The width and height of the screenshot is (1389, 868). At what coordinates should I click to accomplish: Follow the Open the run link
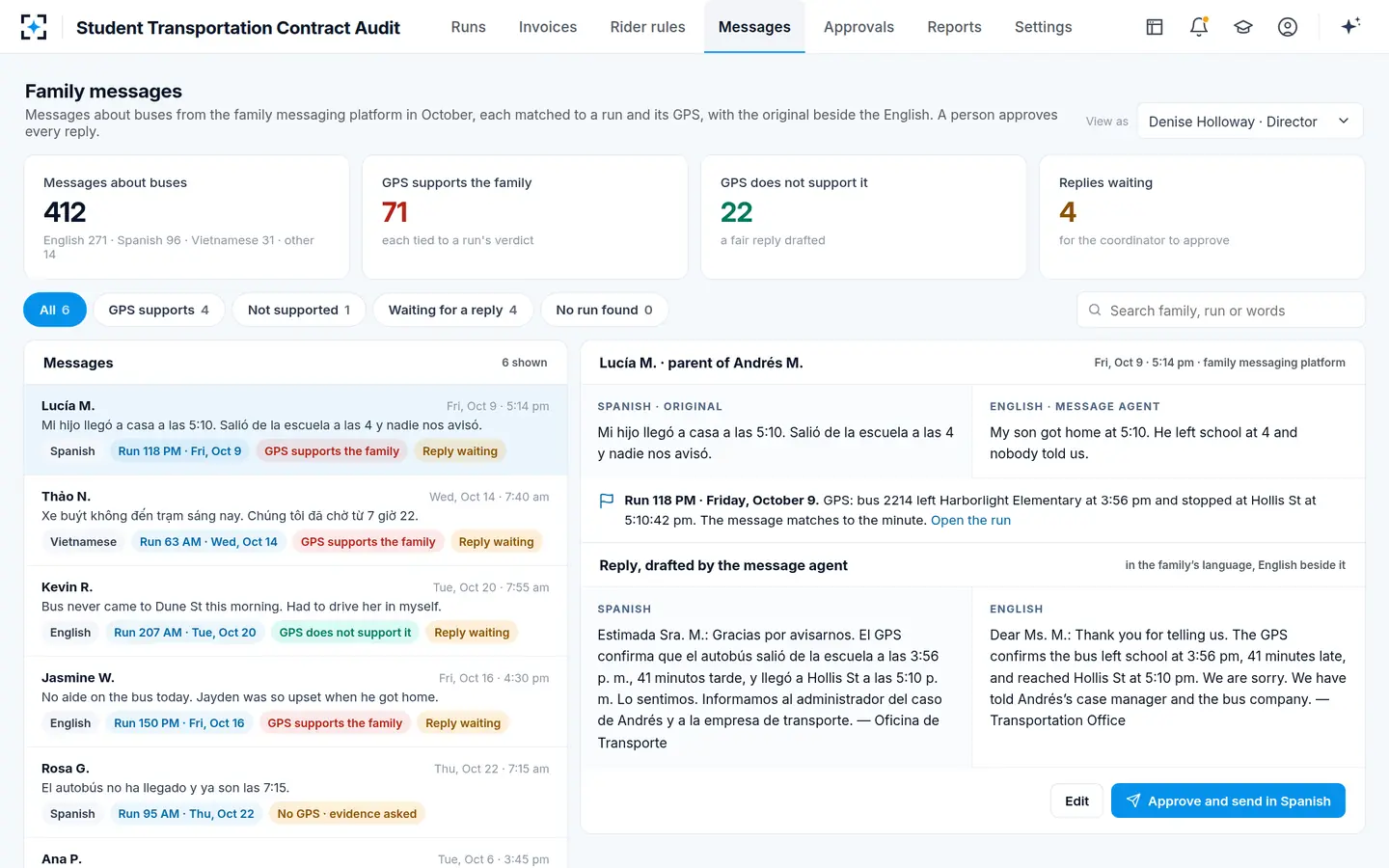pyautogui.click(x=970, y=520)
